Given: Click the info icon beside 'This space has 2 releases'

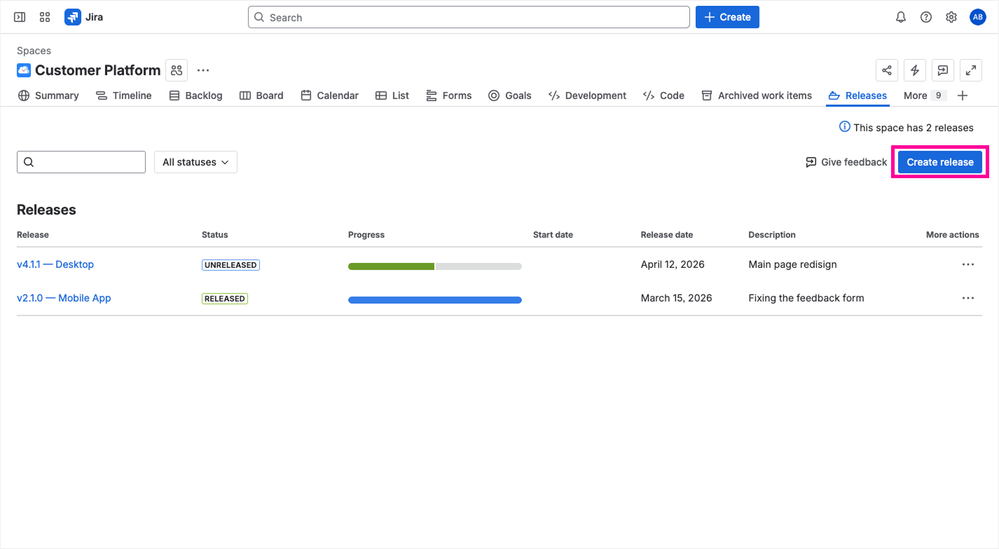Looking at the screenshot, I should (x=844, y=127).
